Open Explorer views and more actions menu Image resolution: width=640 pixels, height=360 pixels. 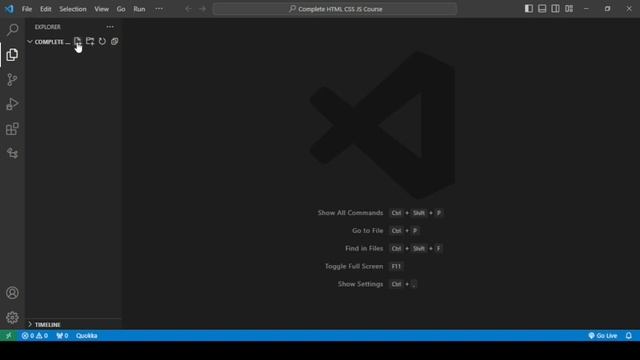110,27
